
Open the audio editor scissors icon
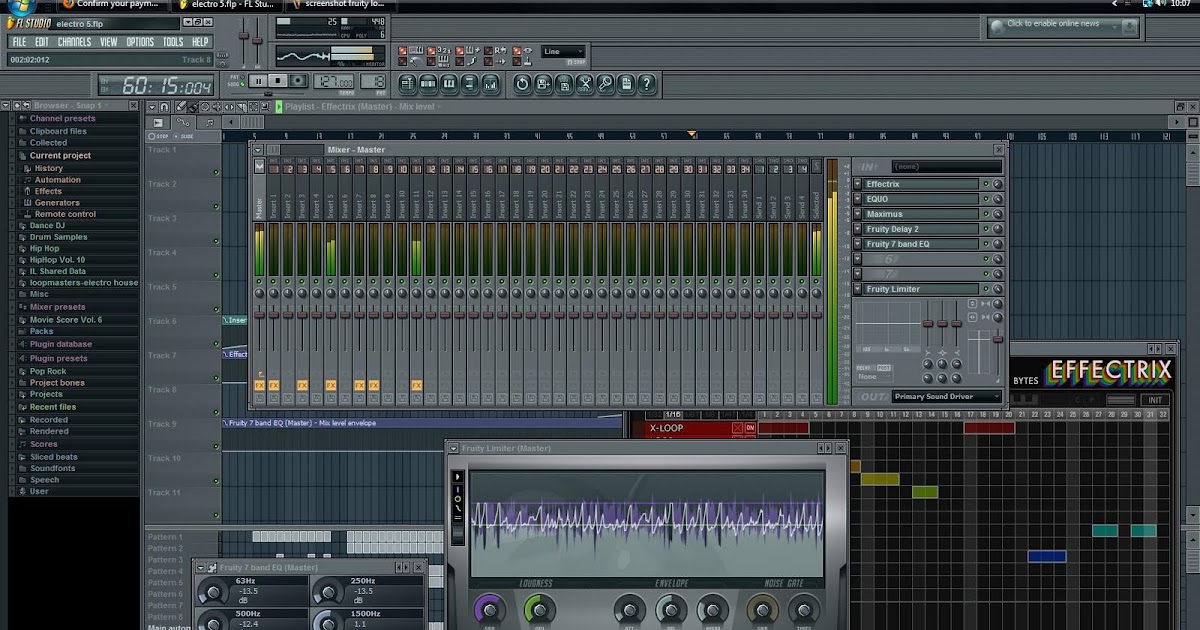[x=585, y=84]
